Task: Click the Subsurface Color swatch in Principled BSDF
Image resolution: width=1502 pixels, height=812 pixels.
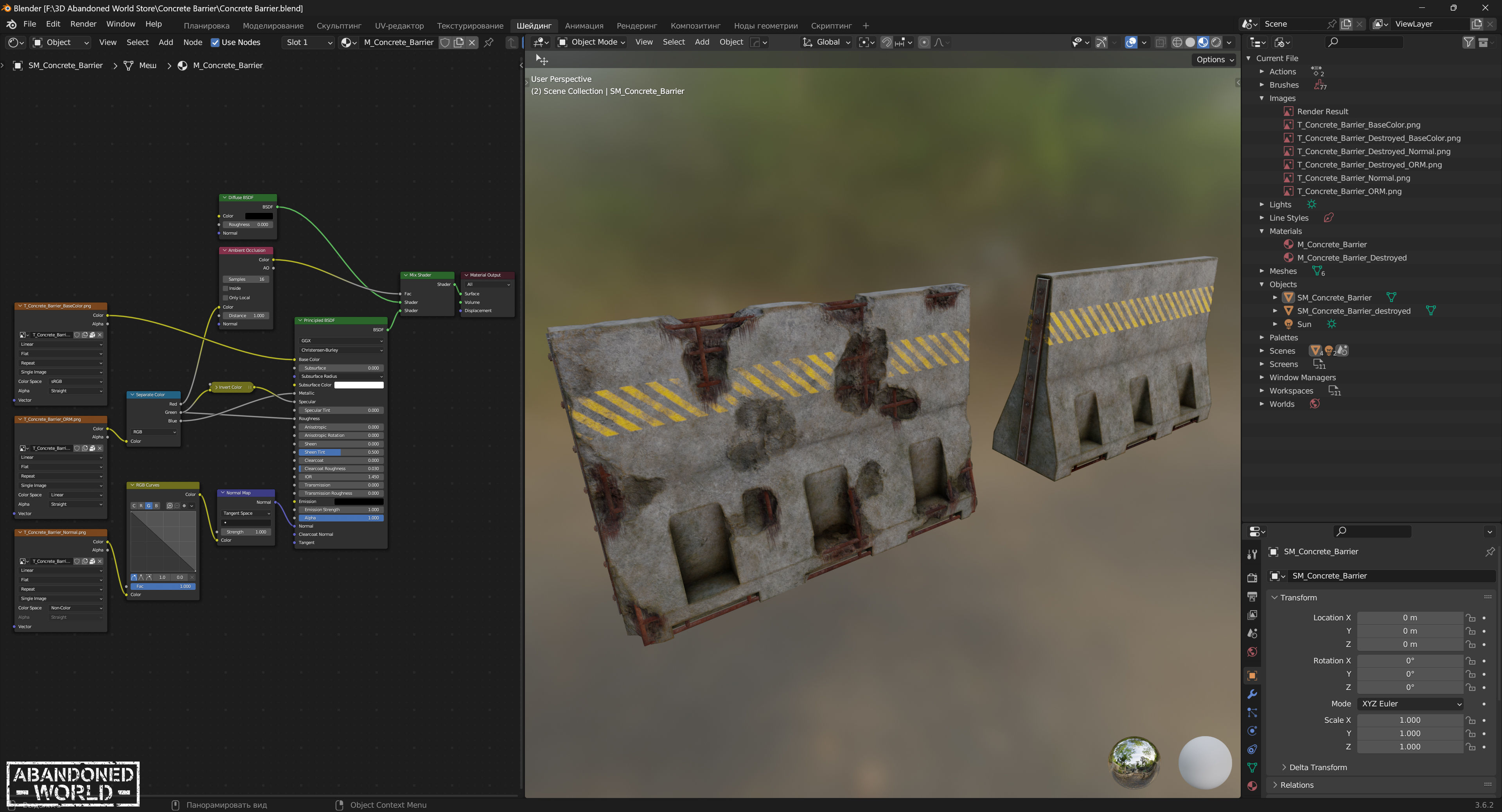Action: 359,385
